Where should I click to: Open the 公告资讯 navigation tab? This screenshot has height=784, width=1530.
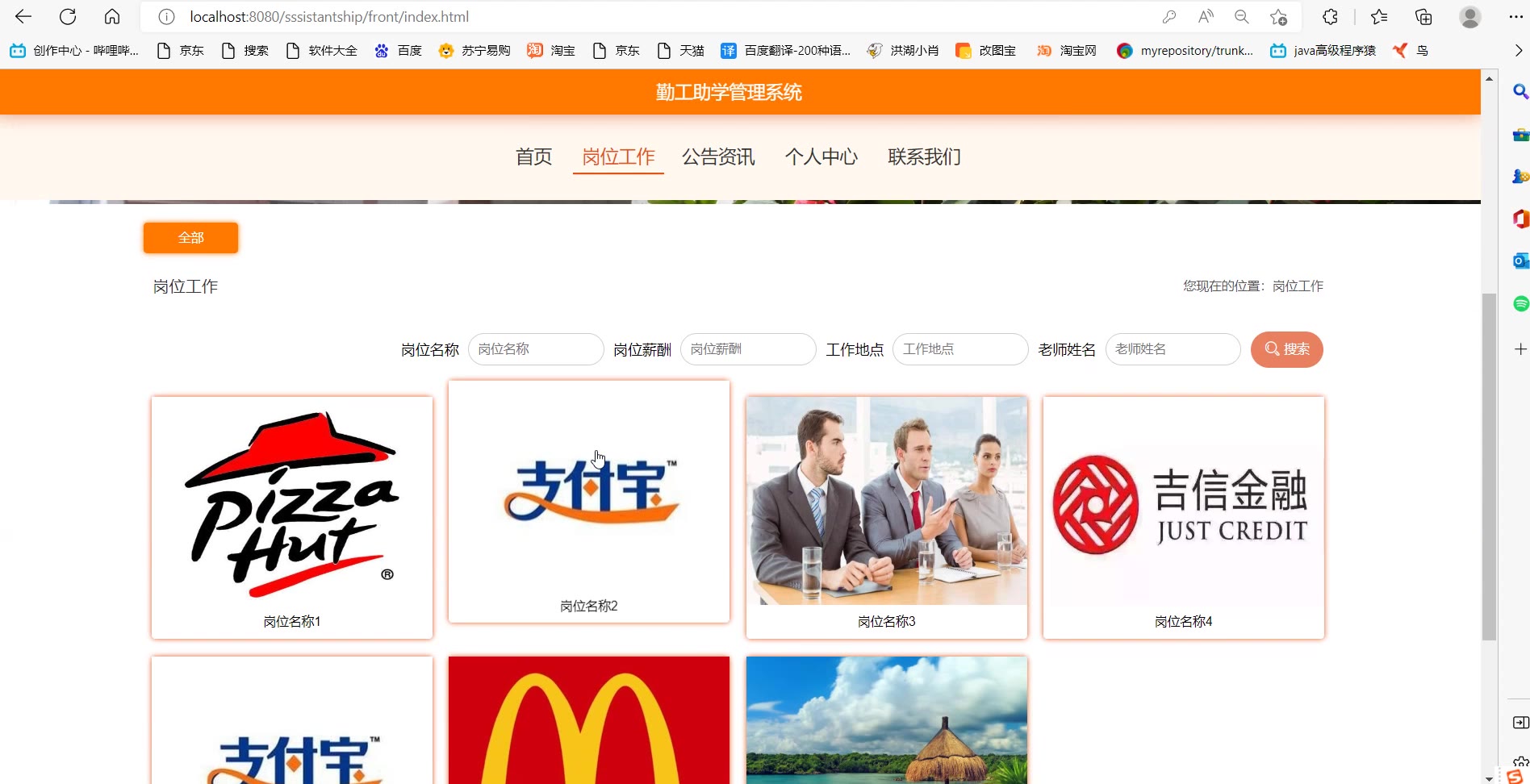718,156
